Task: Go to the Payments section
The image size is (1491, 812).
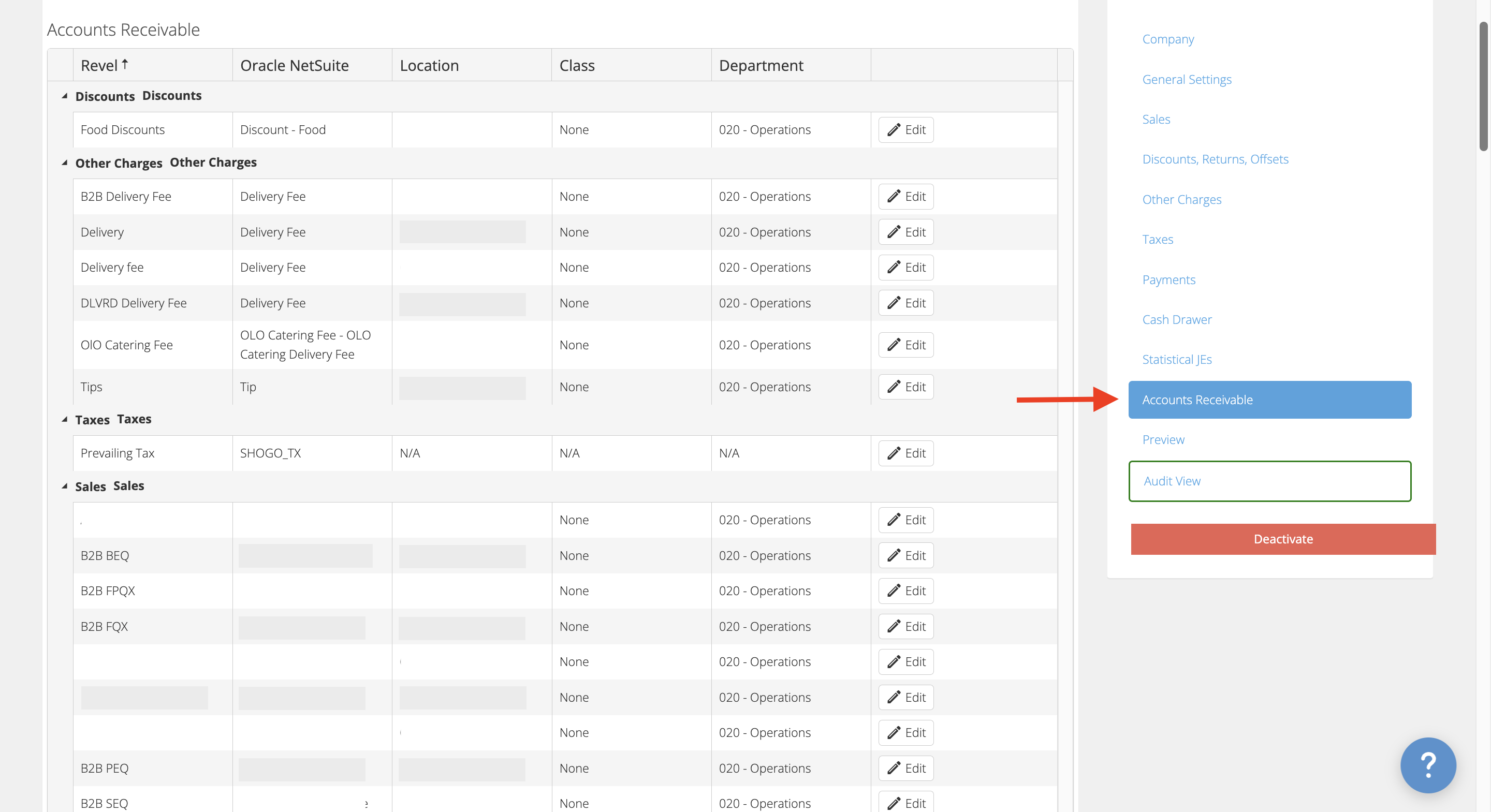Action: 1168,279
